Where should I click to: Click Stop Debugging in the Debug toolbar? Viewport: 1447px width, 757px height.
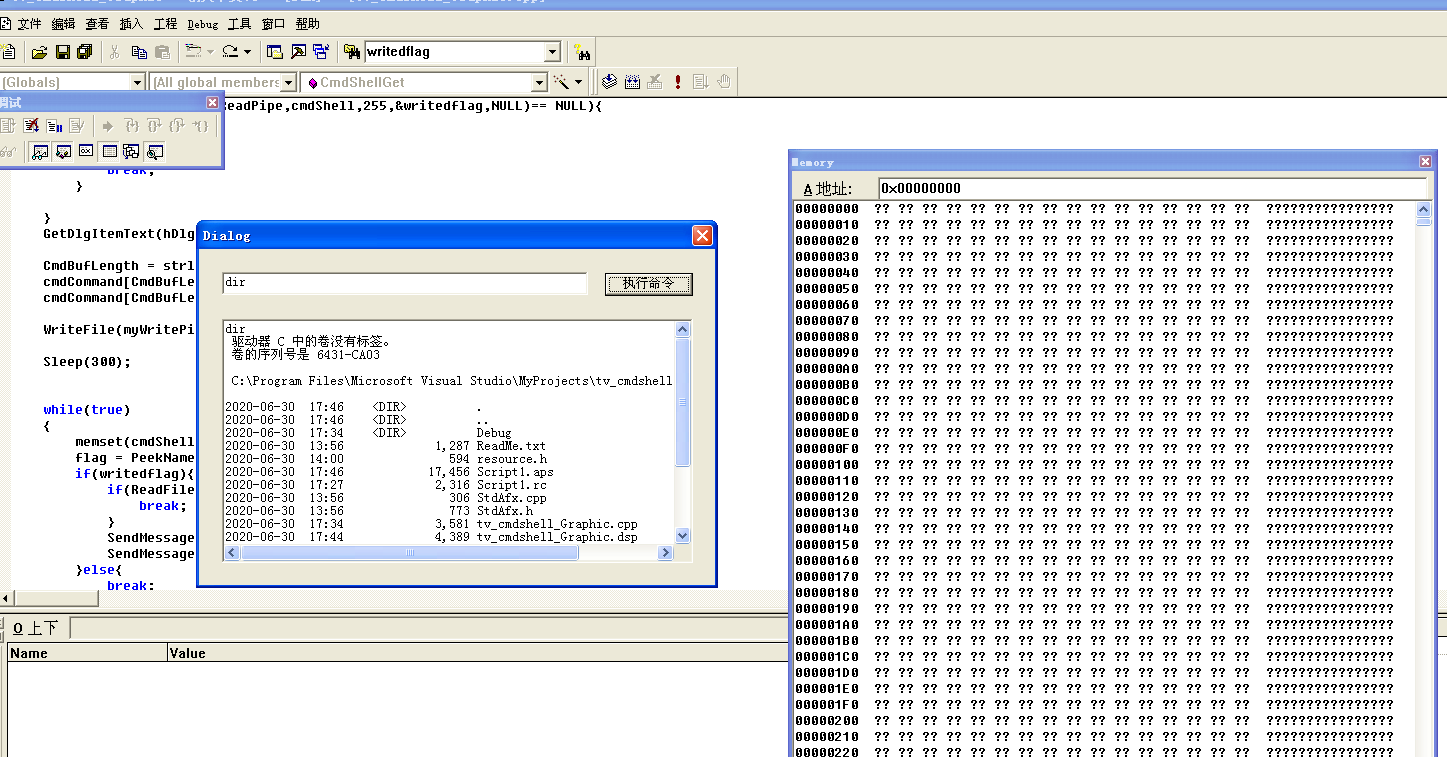[x=31, y=126]
